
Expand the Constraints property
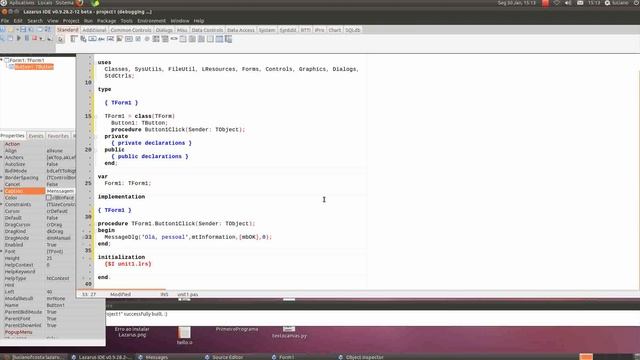click(x=2, y=204)
